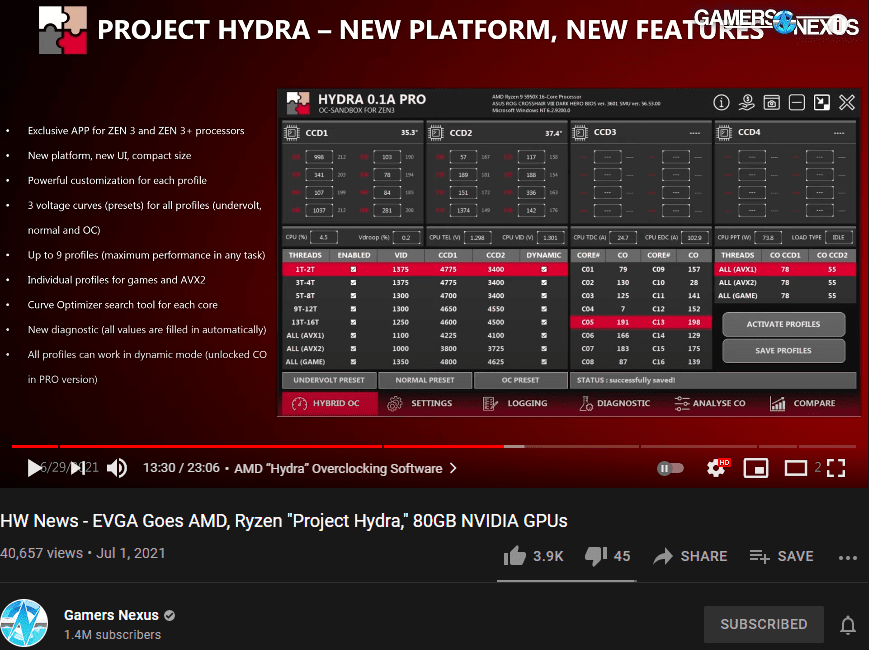
Task: Click the CPU PPT (W) value field
Action: pyautogui.click(x=768, y=237)
